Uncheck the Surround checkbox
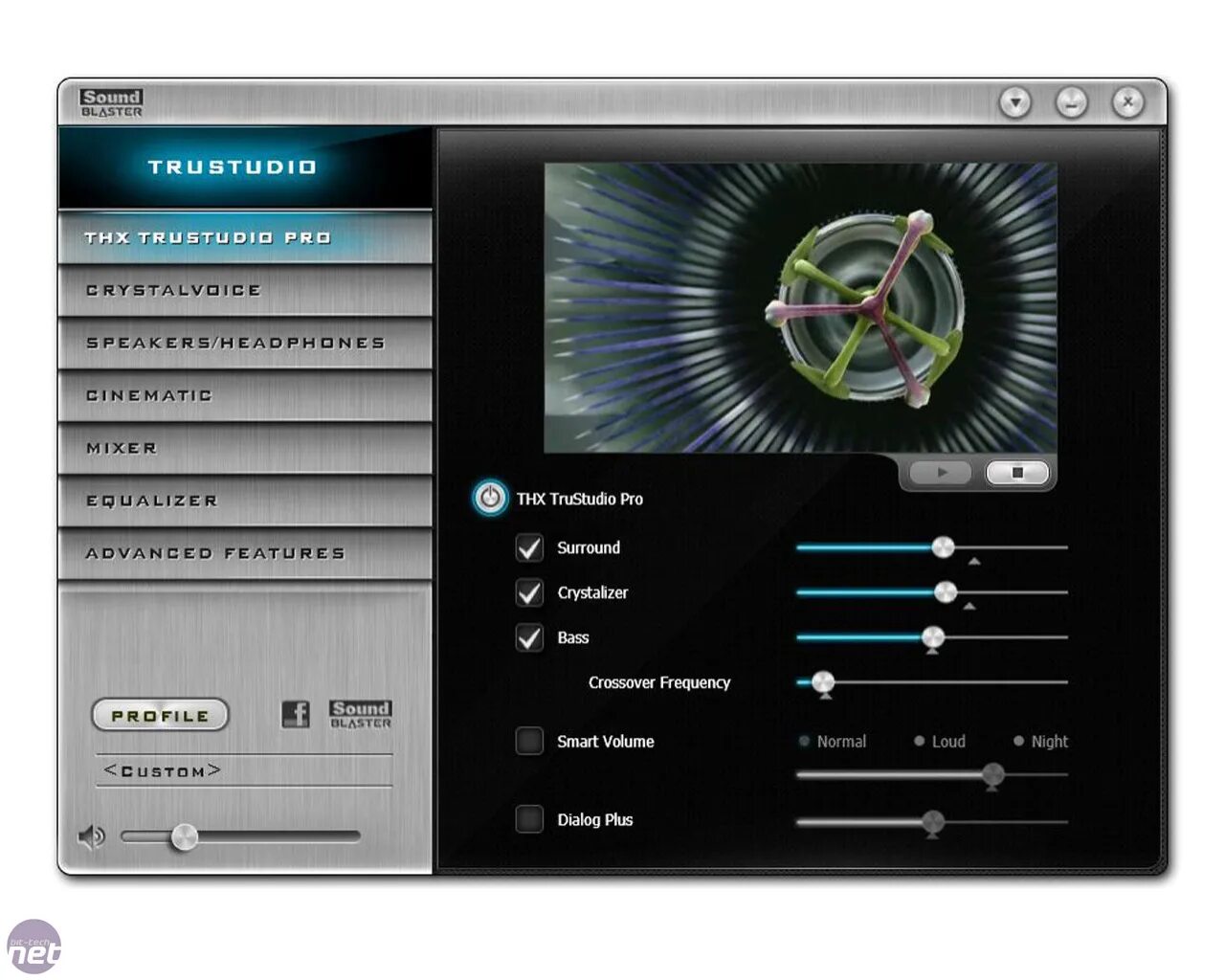The height and width of the screenshot is (980, 1225). click(x=529, y=547)
